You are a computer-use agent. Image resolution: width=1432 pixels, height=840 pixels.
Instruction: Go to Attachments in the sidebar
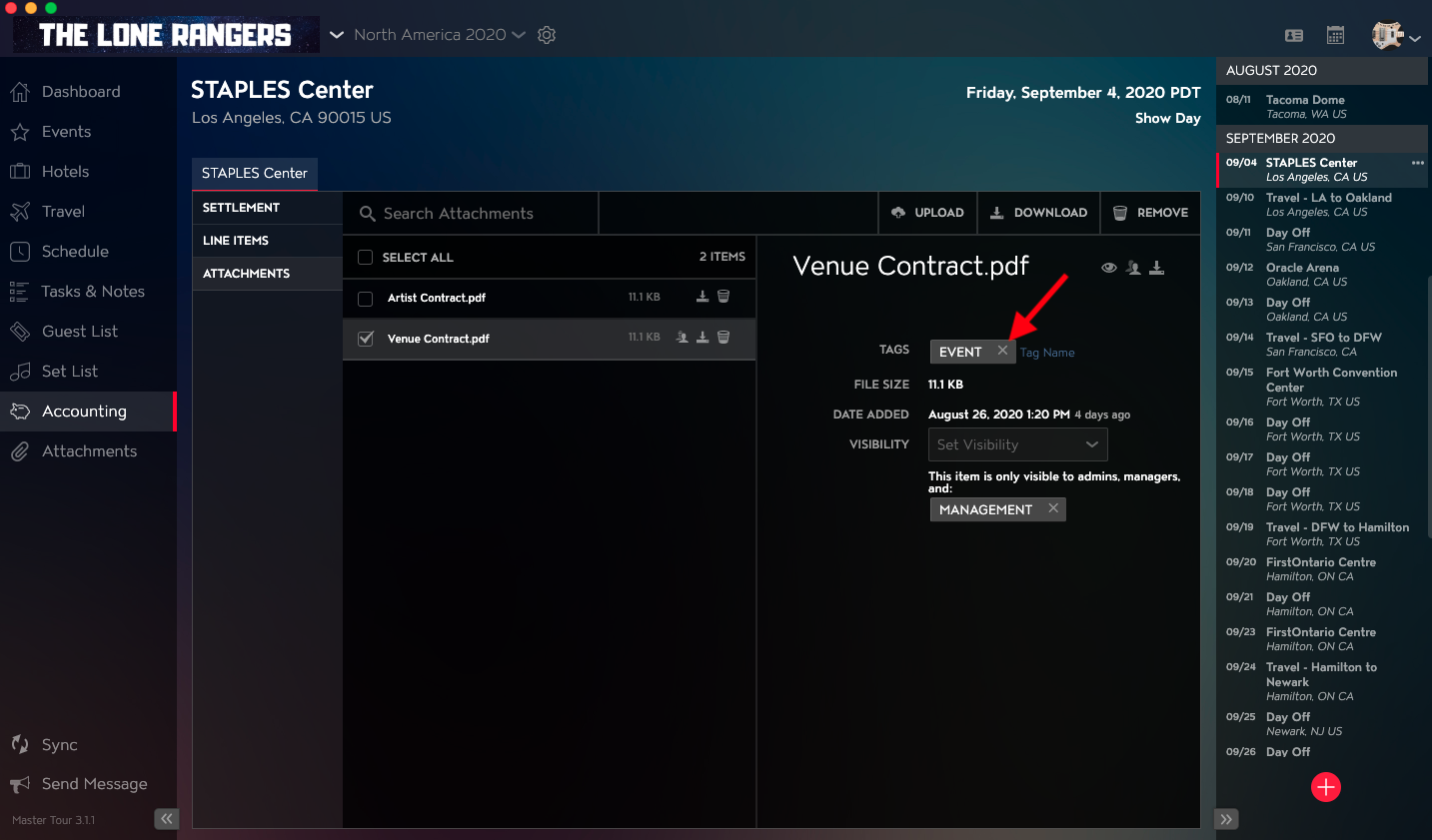coord(88,451)
